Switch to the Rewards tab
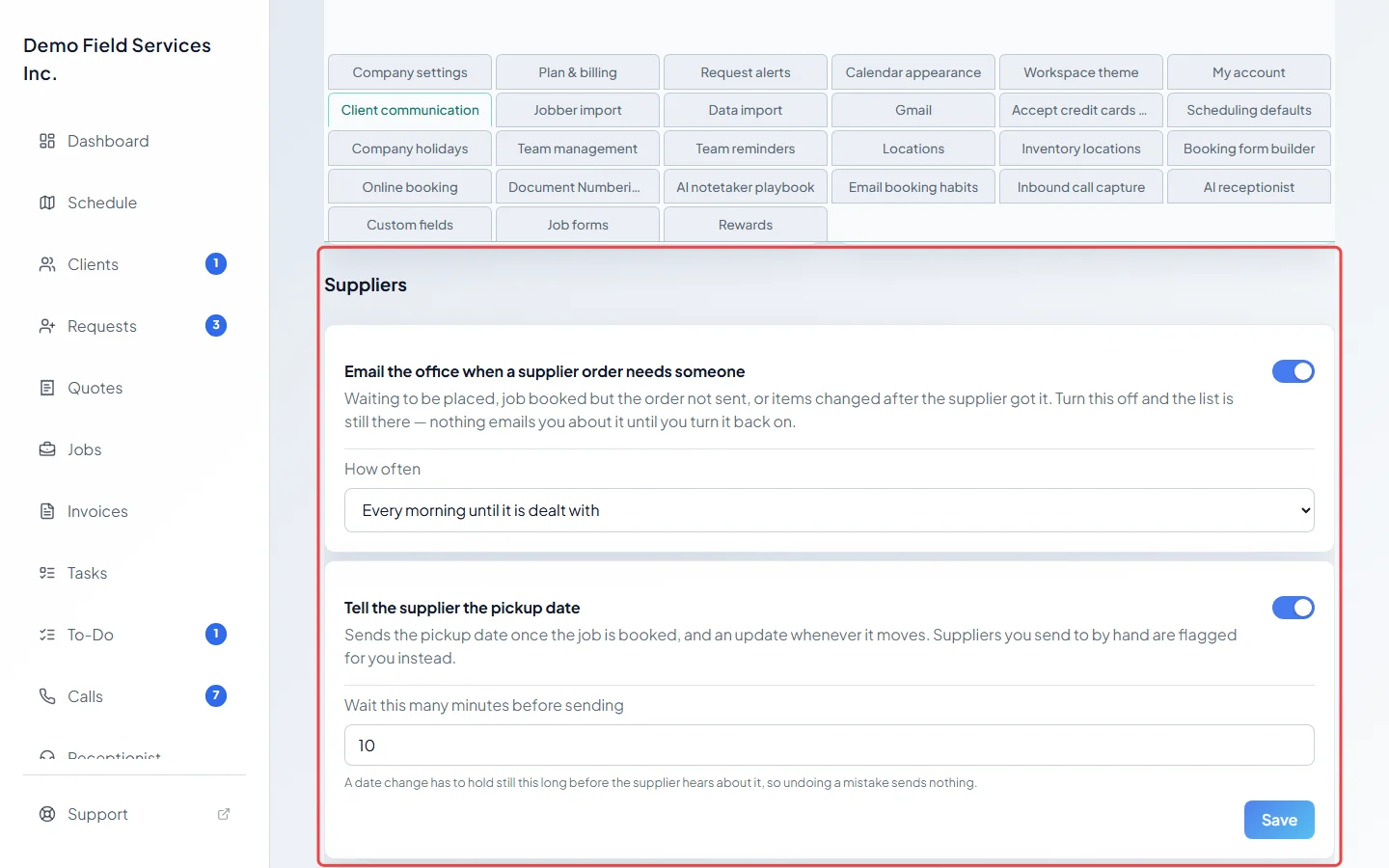The image size is (1389, 868). click(x=746, y=225)
